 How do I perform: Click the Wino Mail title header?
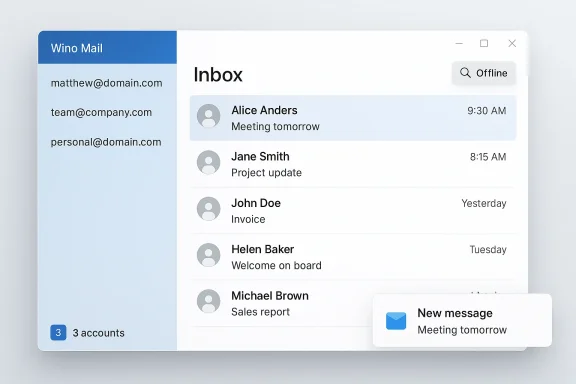click(x=107, y=48)
